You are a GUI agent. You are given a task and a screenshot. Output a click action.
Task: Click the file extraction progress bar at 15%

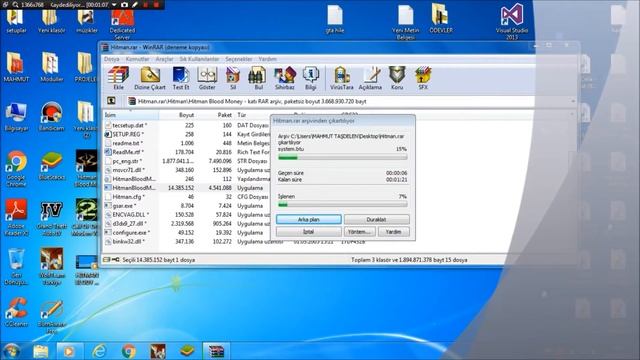coord(342,157)
